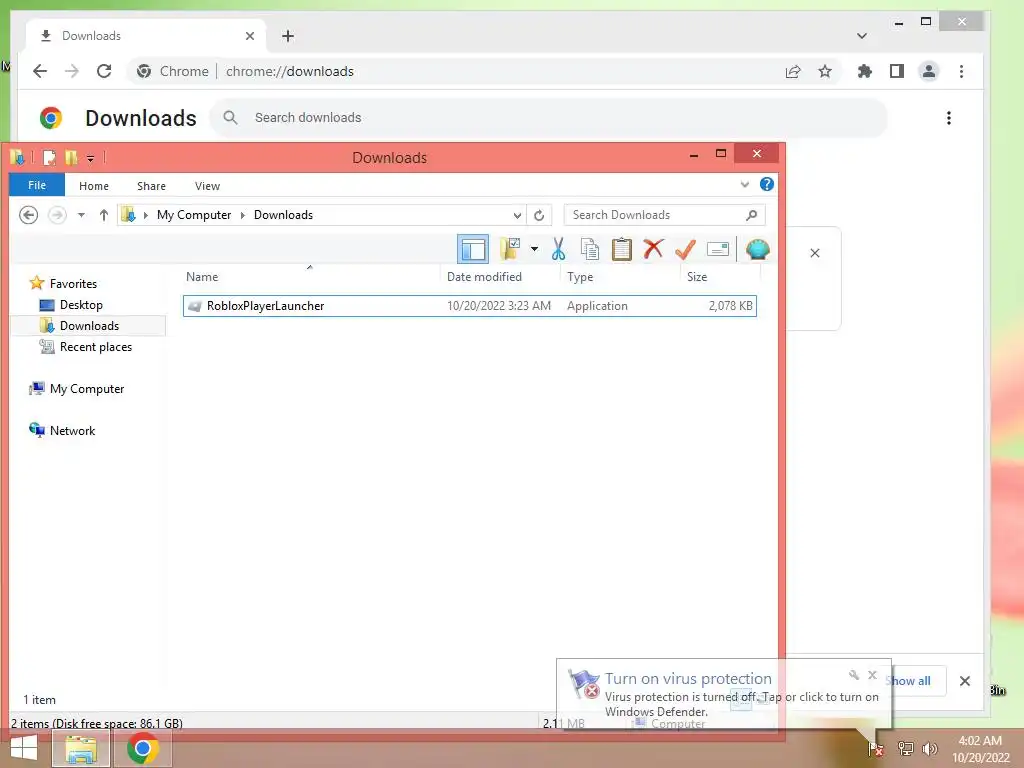Click the shell globe icon in toolbar

[758, 249]
